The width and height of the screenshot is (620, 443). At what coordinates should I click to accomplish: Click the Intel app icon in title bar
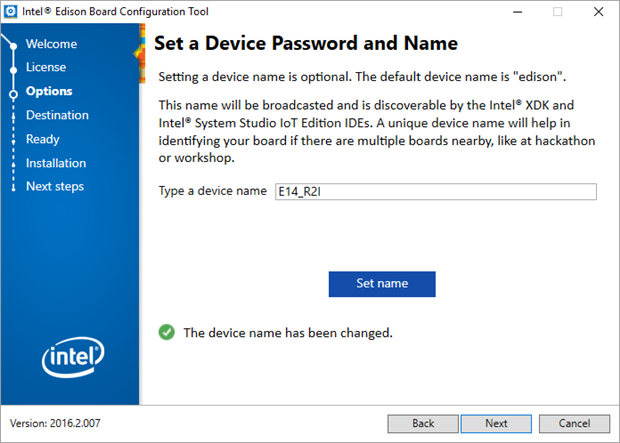pyautogui.click(x=11, y=11)
